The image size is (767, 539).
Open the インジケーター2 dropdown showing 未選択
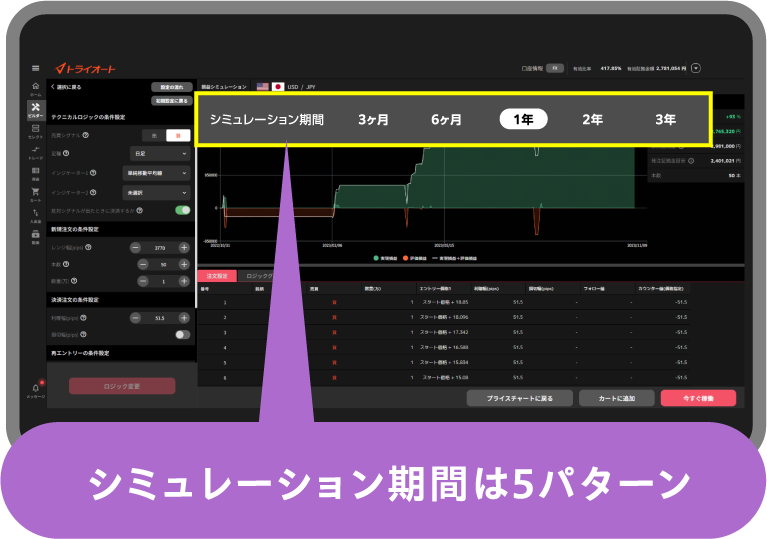tap(156, 193)
